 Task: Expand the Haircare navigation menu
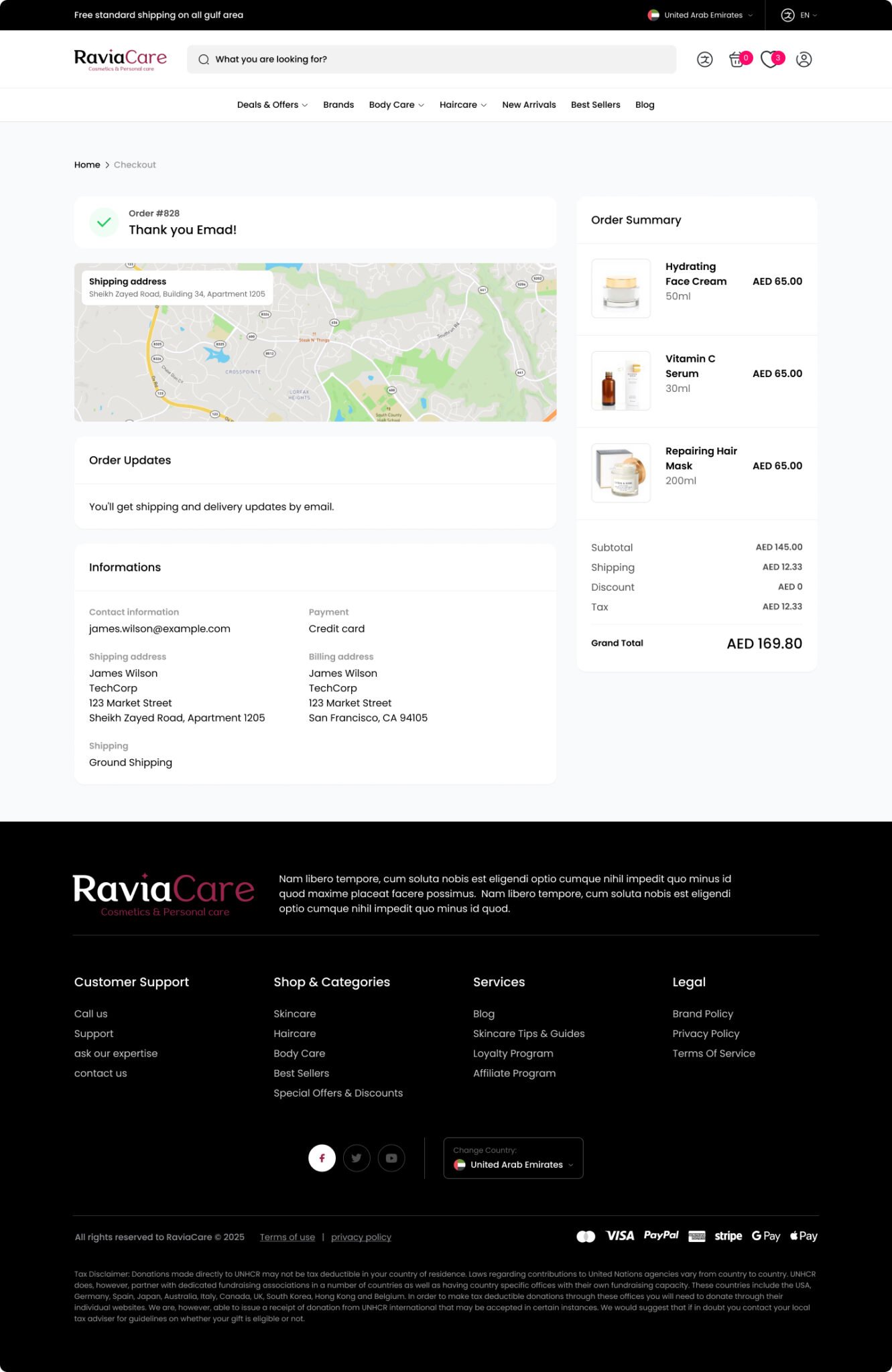[x=462, y=105]
